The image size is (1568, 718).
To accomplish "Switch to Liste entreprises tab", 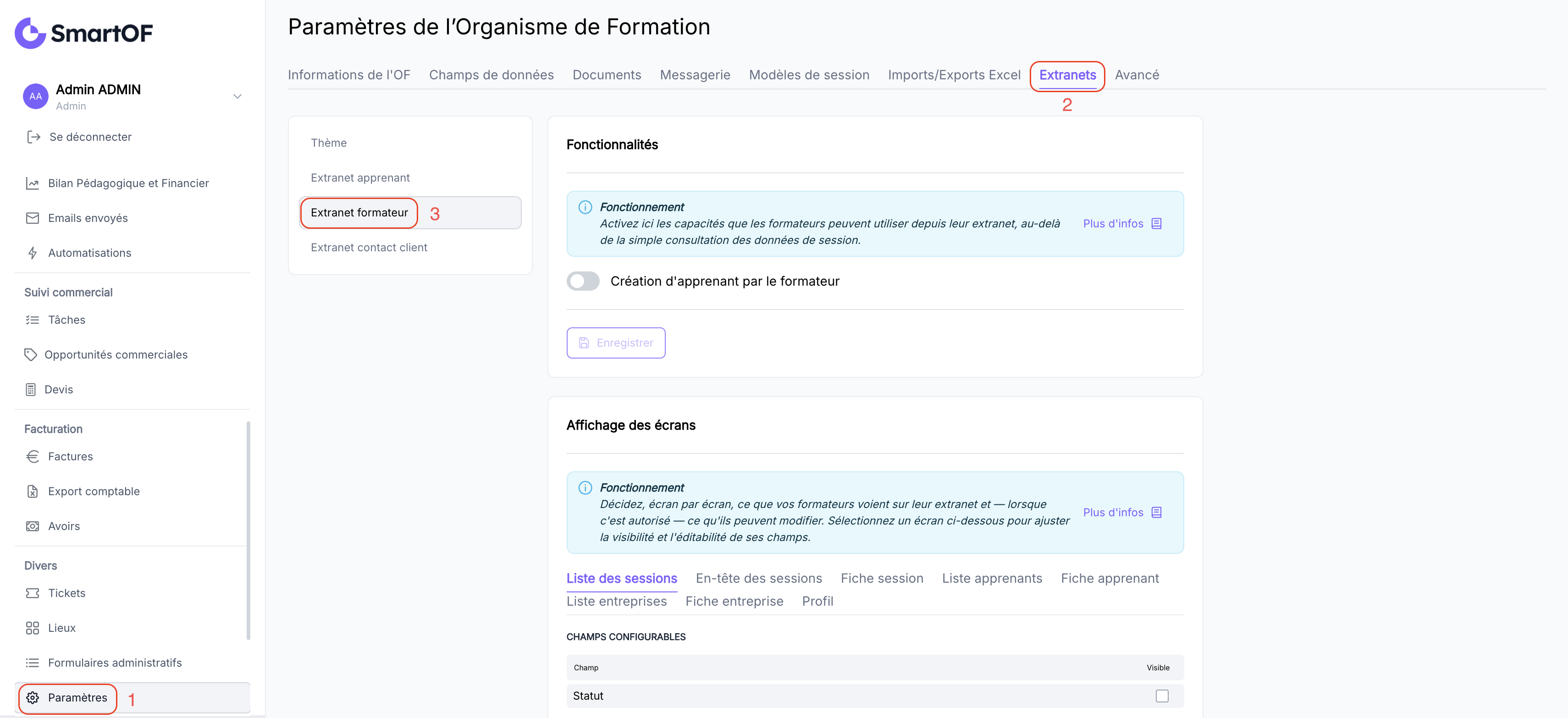I will pyautogui.click(x=617, y=601).
